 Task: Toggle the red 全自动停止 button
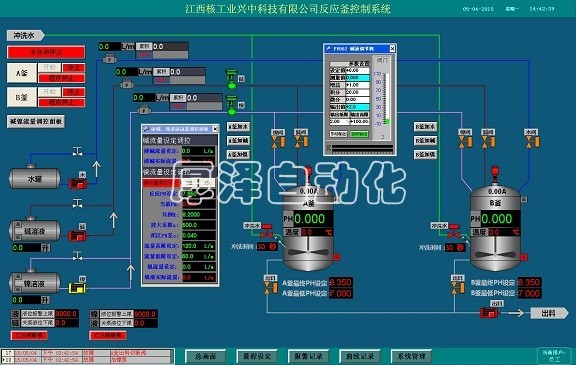pos(46,52)
